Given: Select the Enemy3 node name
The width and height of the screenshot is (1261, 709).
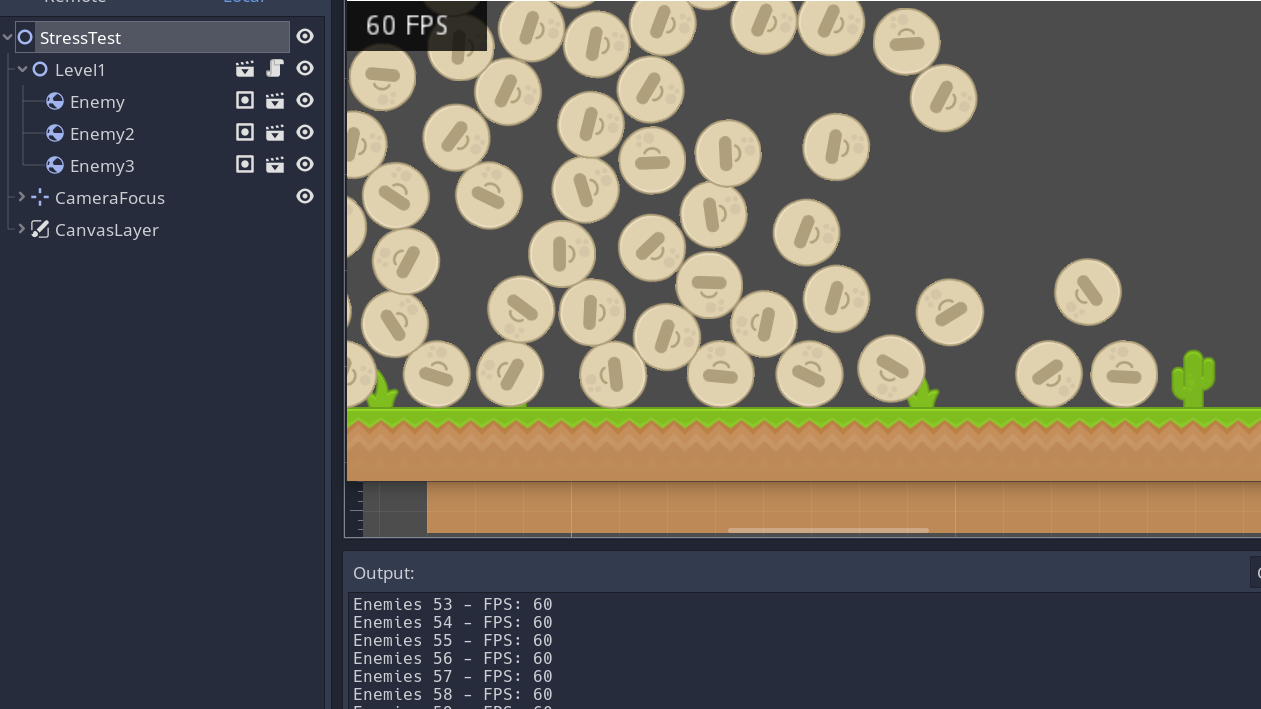Looking at the screenshot, I should 102,166.
